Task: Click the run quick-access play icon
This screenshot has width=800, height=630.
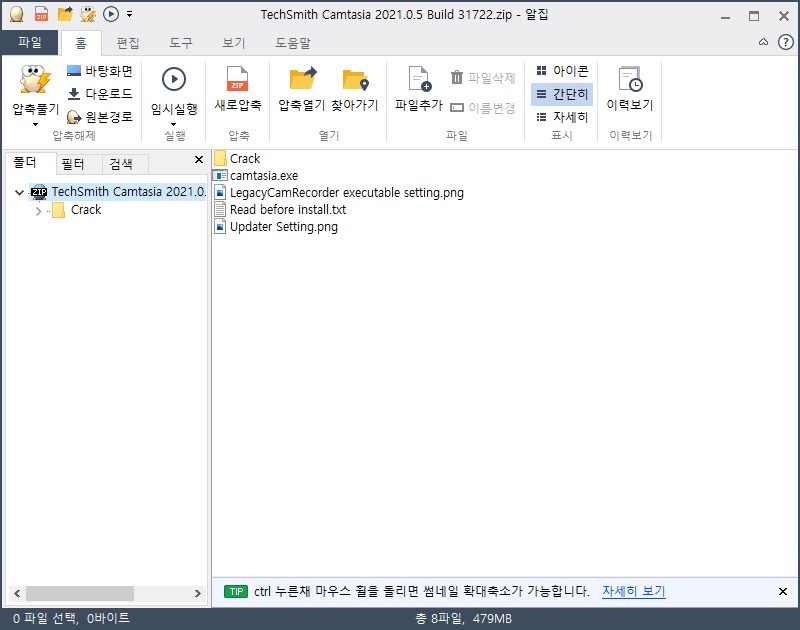Action: 111,14
